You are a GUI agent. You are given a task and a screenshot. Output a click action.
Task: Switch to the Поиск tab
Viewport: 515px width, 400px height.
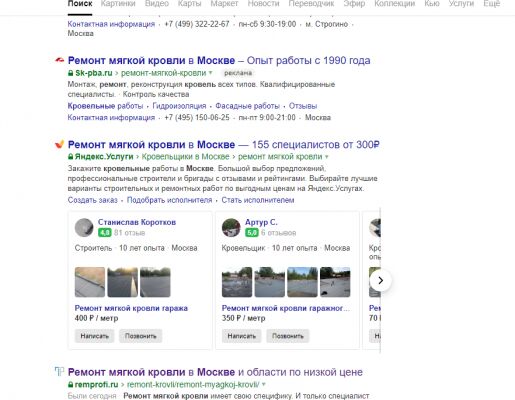(x=80, y=4)
